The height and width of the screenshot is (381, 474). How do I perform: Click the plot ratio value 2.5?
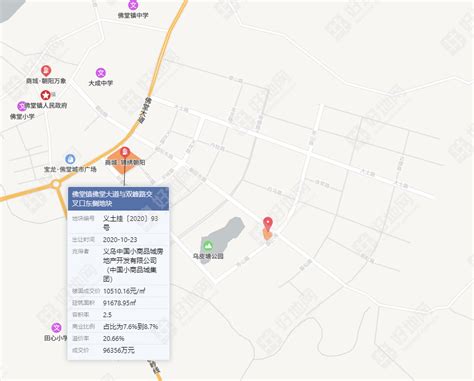point(107,315)
